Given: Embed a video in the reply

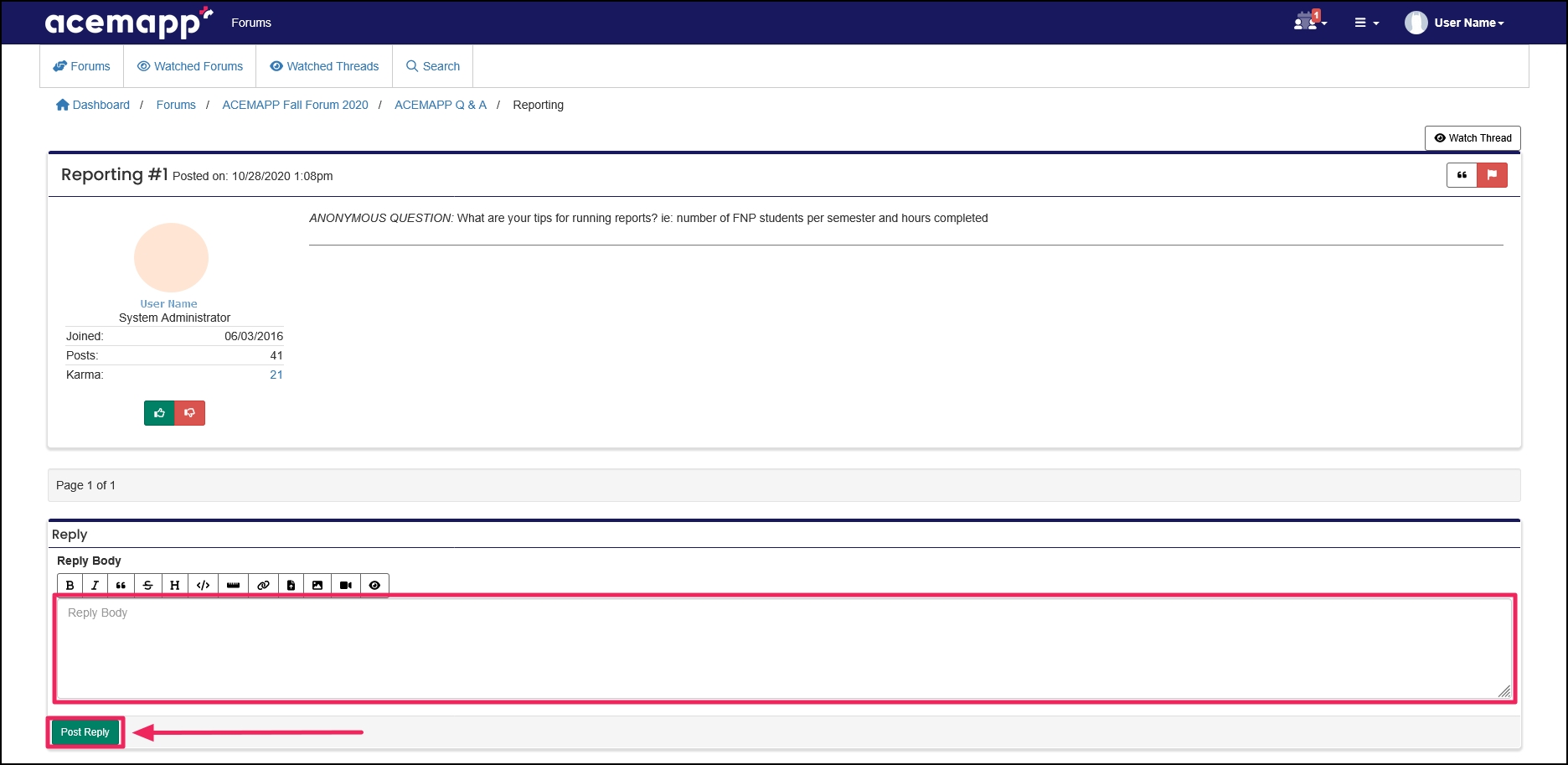Looking at the screenshot, I should 345,585.
